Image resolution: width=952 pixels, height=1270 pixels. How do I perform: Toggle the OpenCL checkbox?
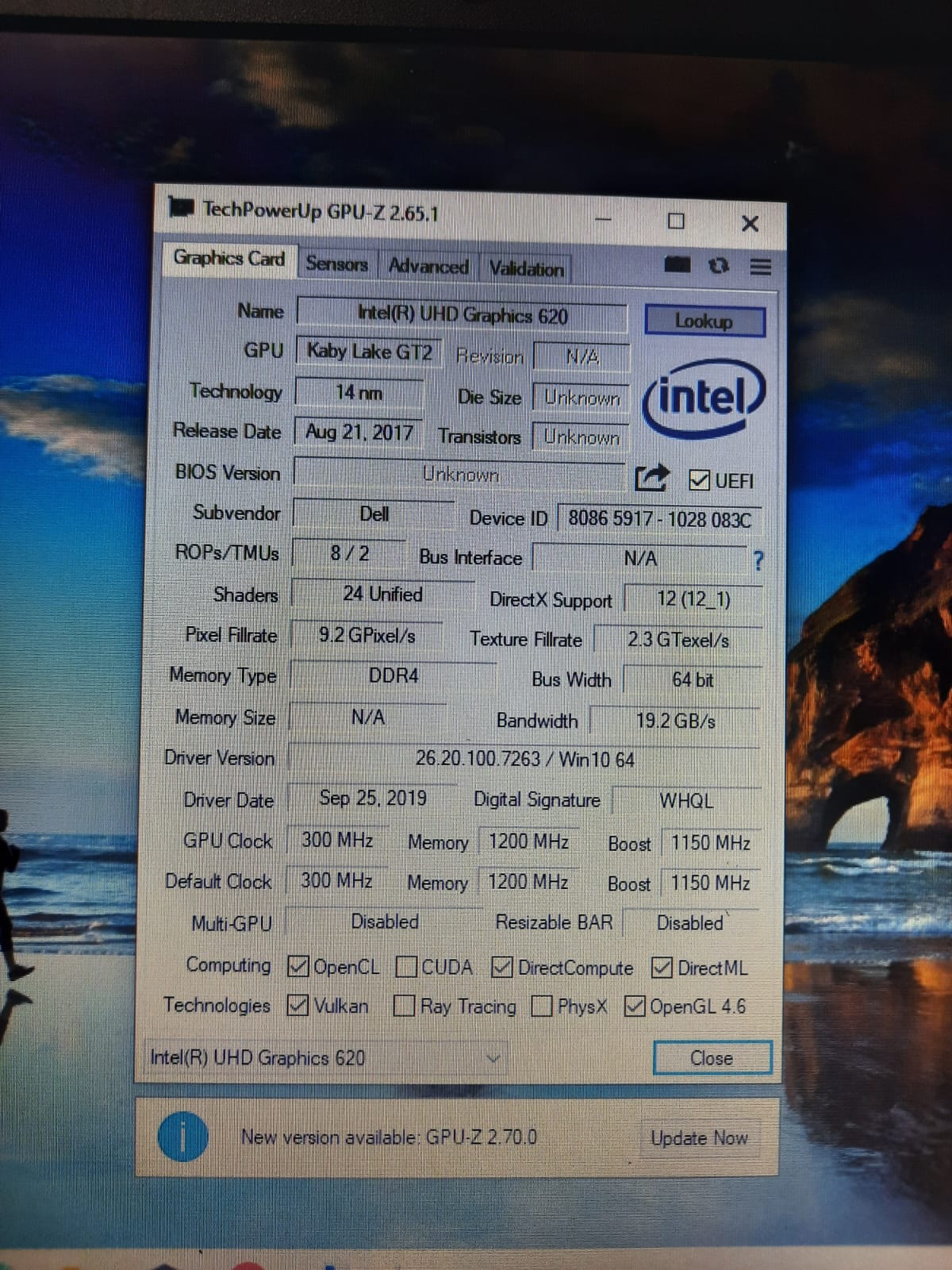pyautogui.click(x=298, y=966)
